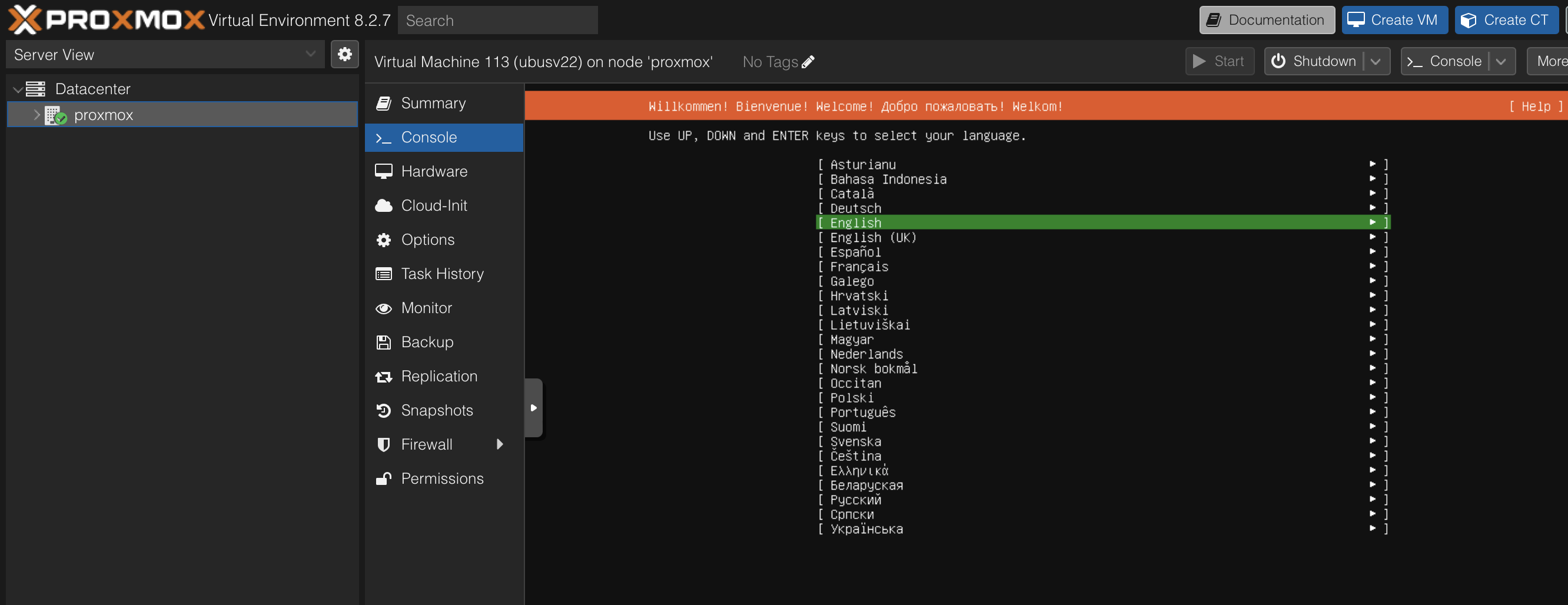Select Português in the language list

coord(1102,412)
